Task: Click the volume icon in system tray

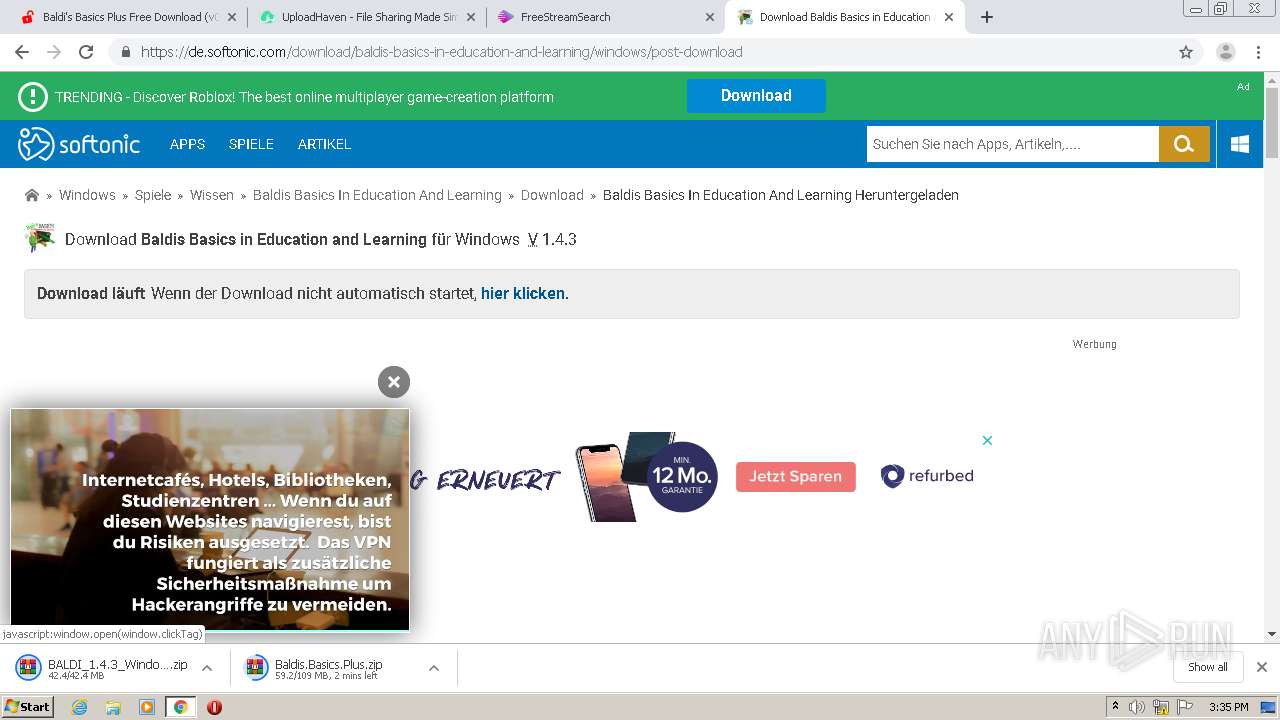Action: (1137, 707)
